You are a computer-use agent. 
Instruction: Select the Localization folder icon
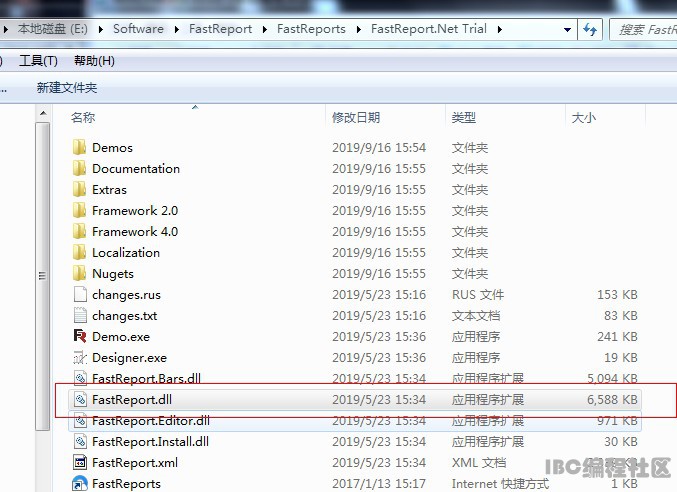click(79, 253)
